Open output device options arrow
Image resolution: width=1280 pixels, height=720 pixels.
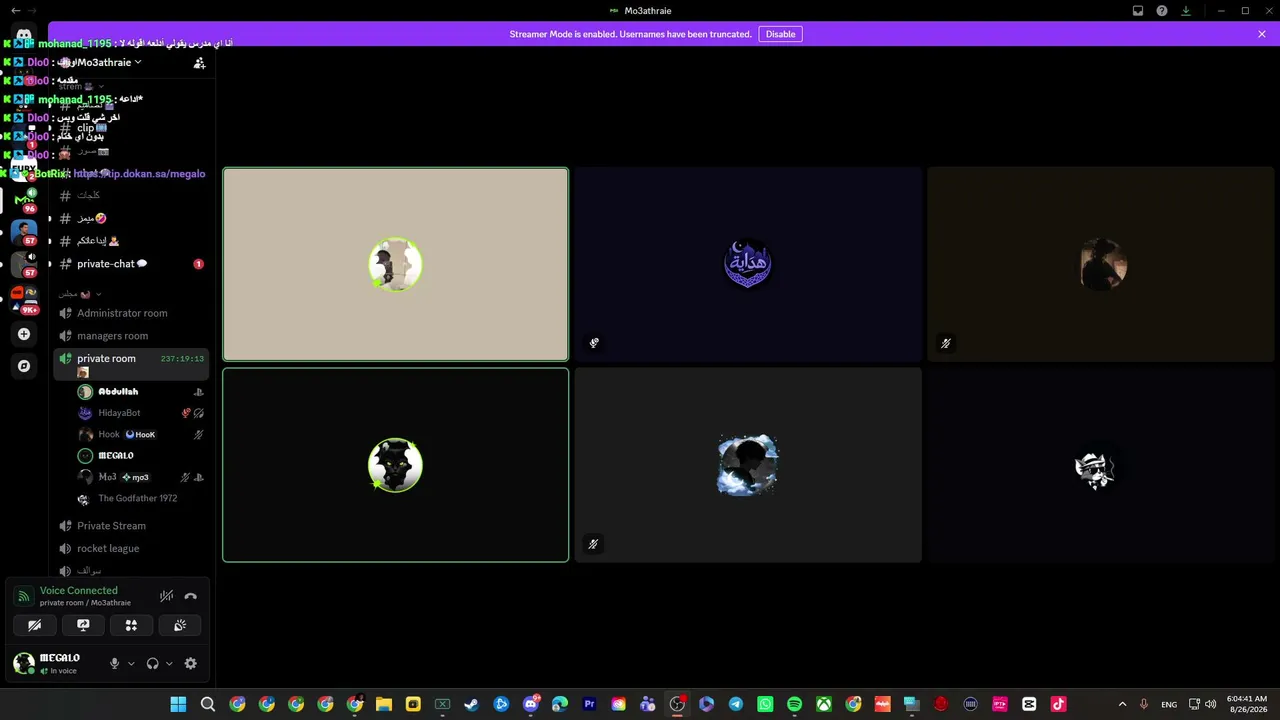(169, 663)
